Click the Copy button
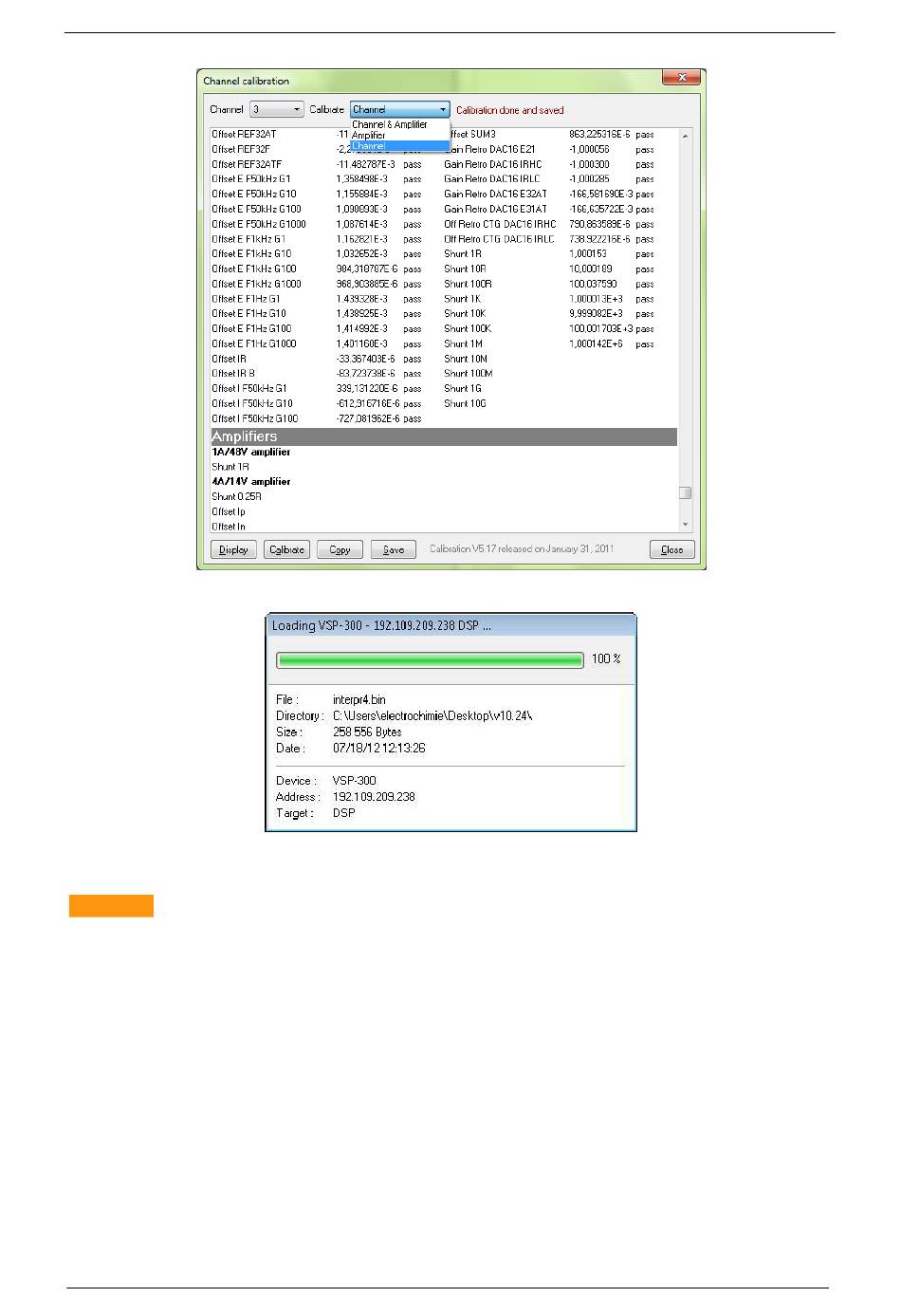This screenshot has height=1316, width=901. 340,550
